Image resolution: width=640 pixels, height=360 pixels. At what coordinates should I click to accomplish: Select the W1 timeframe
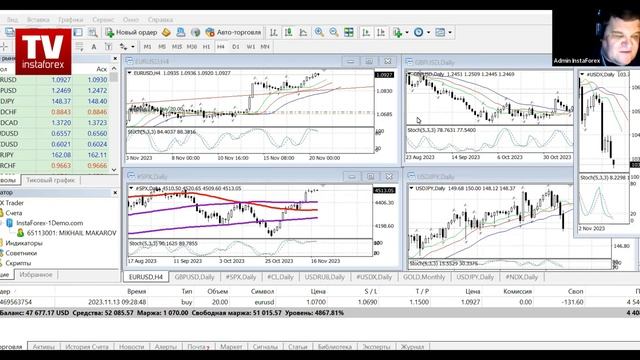(251, 47)
